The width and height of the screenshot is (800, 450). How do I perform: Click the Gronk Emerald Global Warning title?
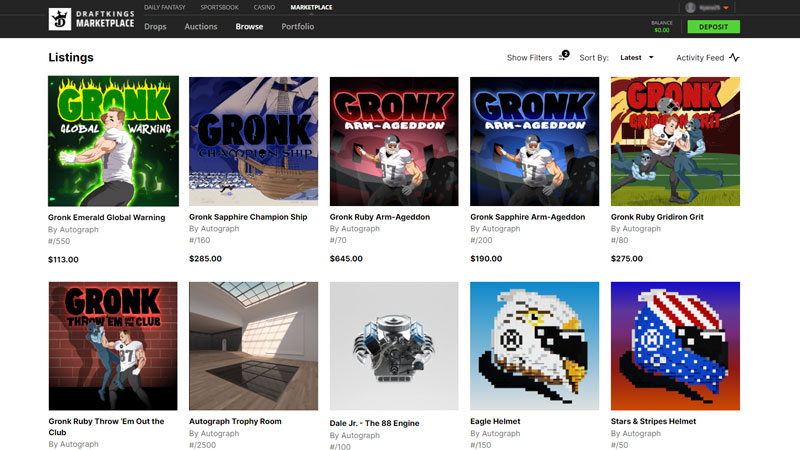tap(107, 217)
